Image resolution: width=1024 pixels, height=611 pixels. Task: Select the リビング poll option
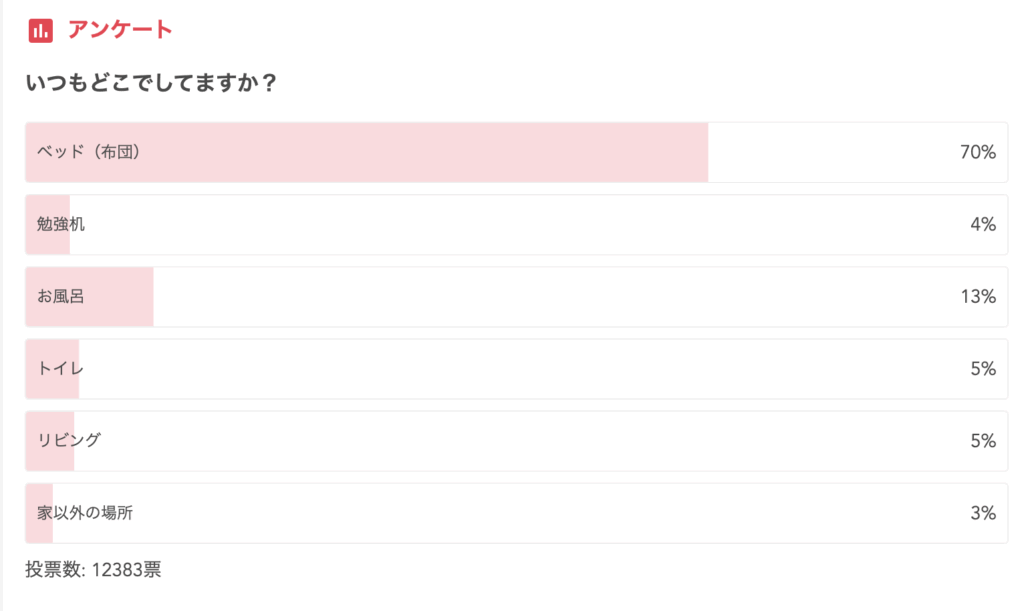click(x=69, y=440)
